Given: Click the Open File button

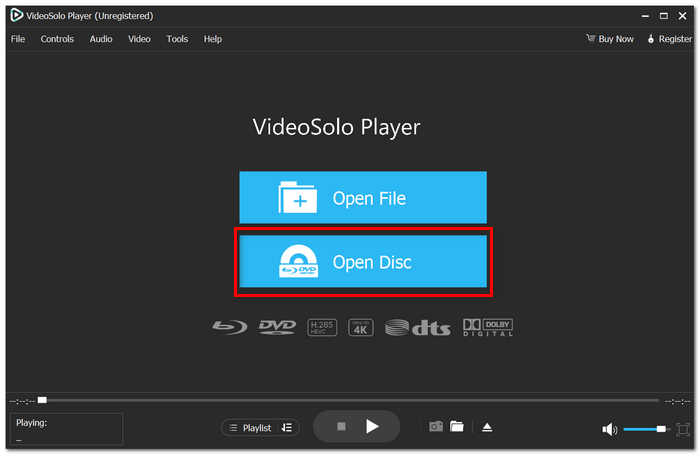Looking at the screenshot, I should (x=363, y=197).
